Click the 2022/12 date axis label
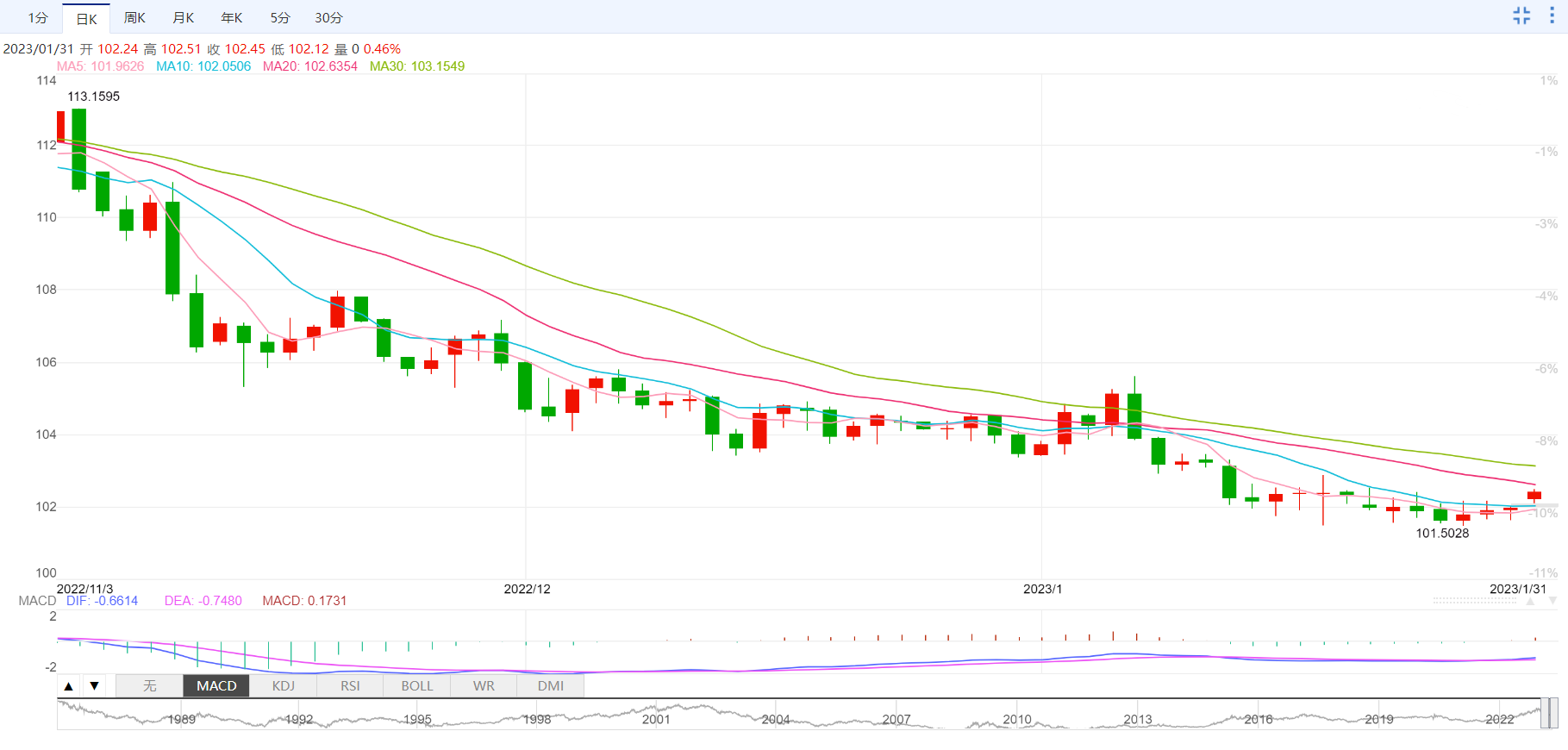 [x=527, y=590]
